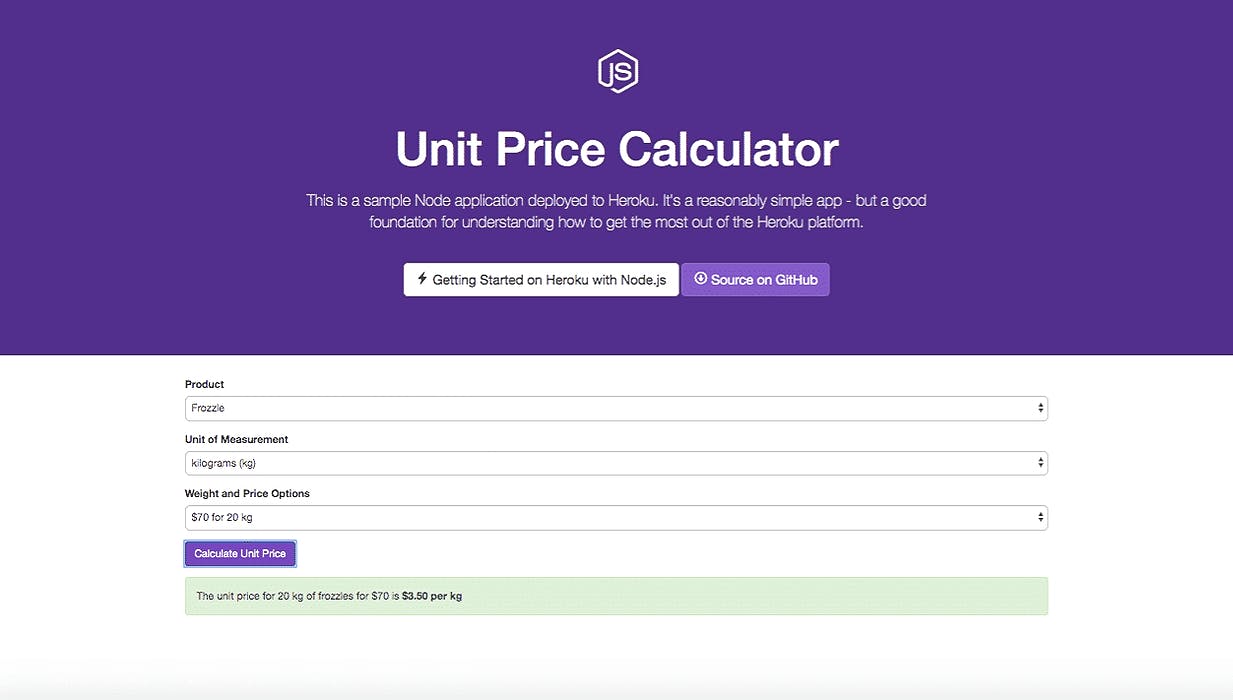Click the Calculate Unit Price button
Image resolution: width=1233 pixels, height=700 pixels.
240,553
